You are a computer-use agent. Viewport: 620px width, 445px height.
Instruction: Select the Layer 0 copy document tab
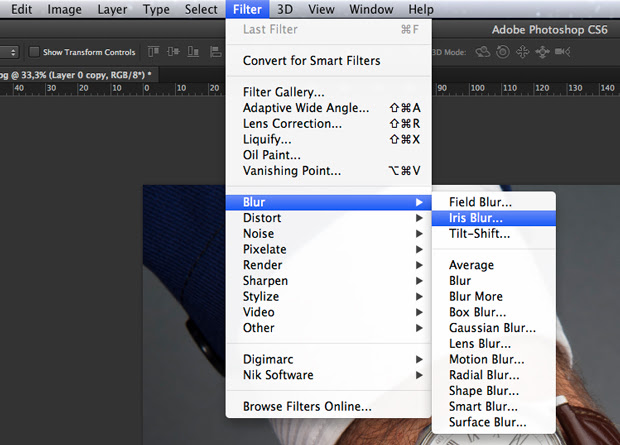[77, 75]
